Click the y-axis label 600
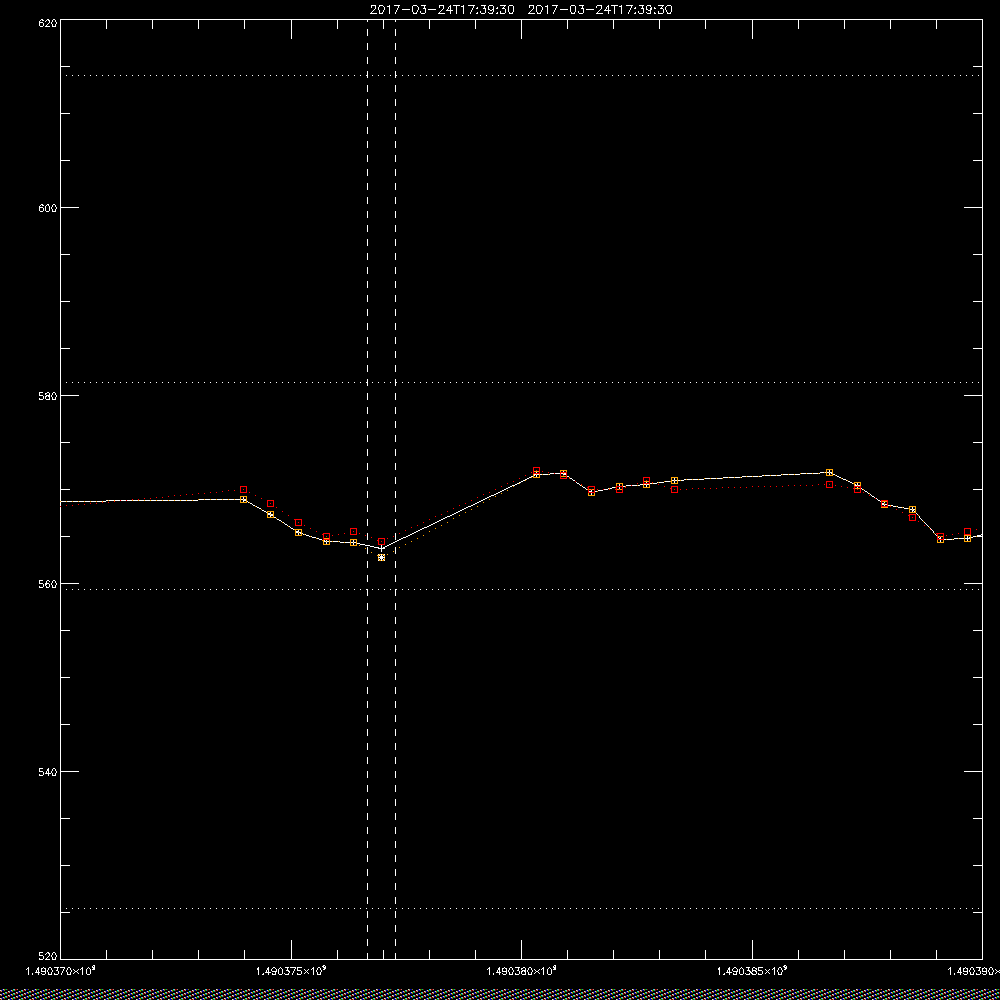The width and height of the screenshot is (1000, 1000). [x=48, y=207]
